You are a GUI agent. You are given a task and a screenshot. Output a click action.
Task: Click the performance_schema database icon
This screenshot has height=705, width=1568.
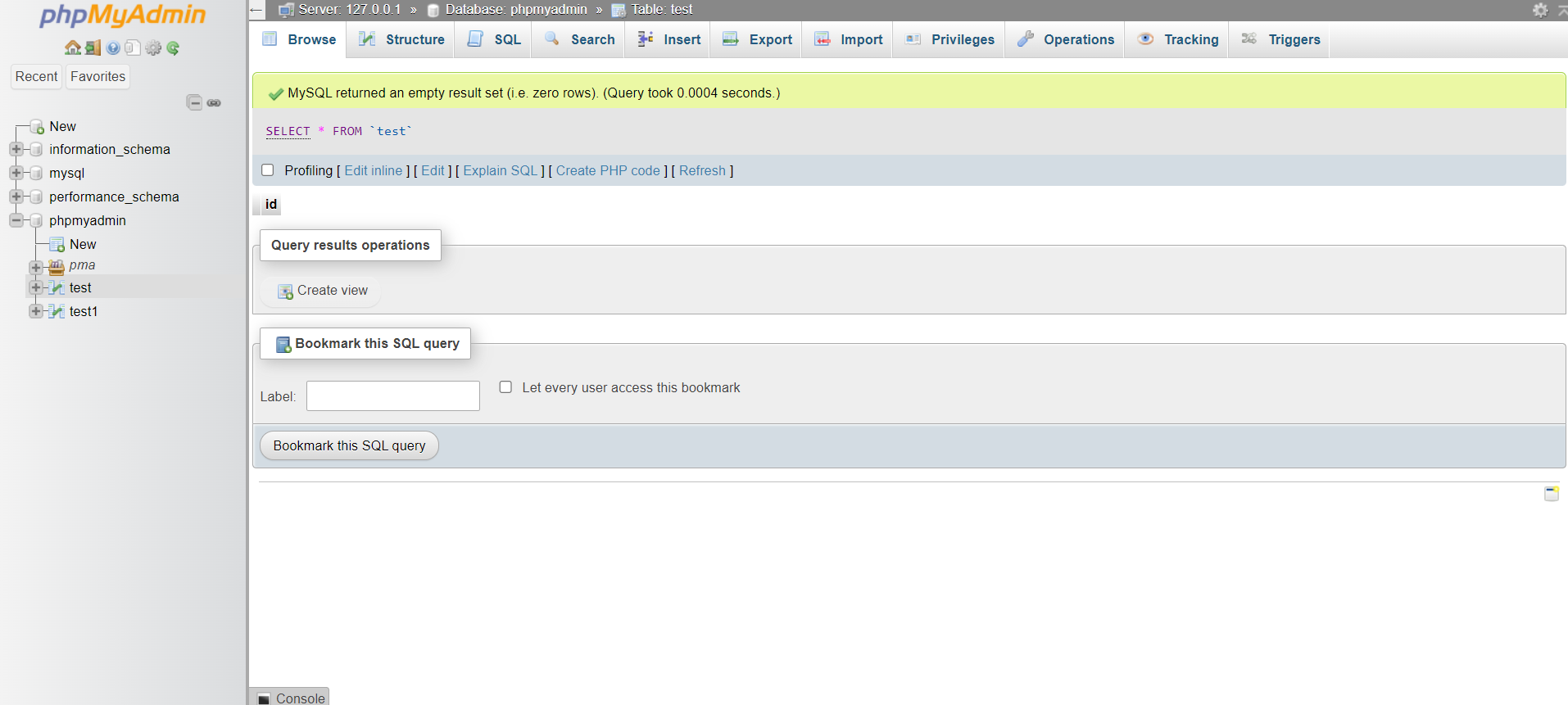(36, 197)
